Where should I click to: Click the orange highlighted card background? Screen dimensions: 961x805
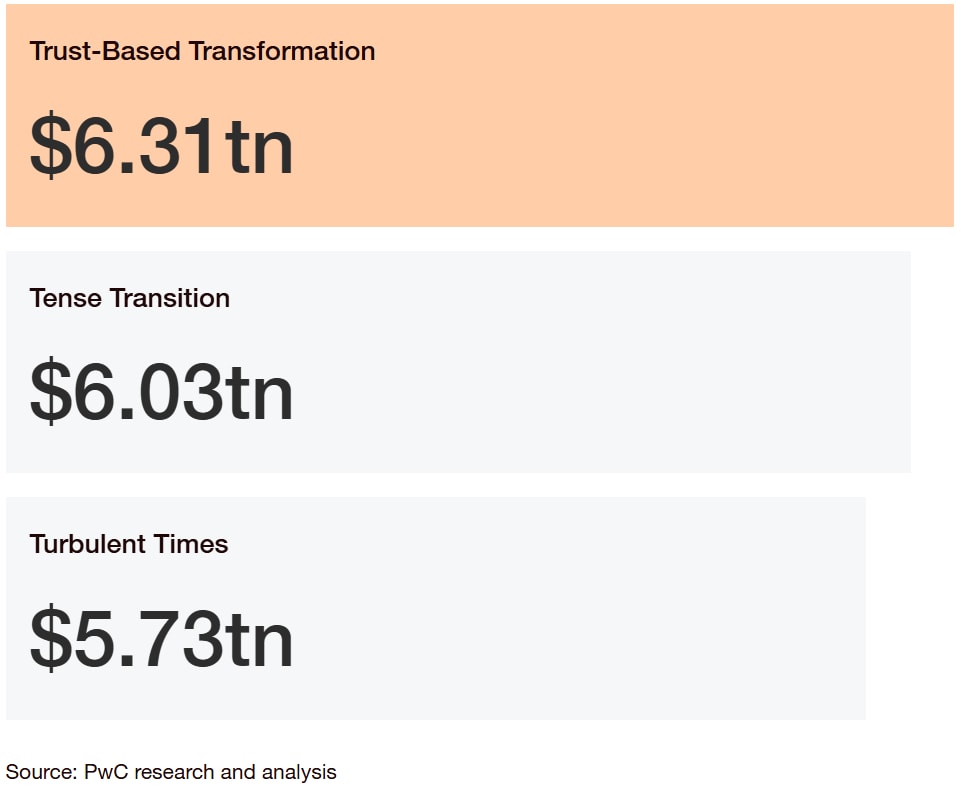tap(480, 115)
